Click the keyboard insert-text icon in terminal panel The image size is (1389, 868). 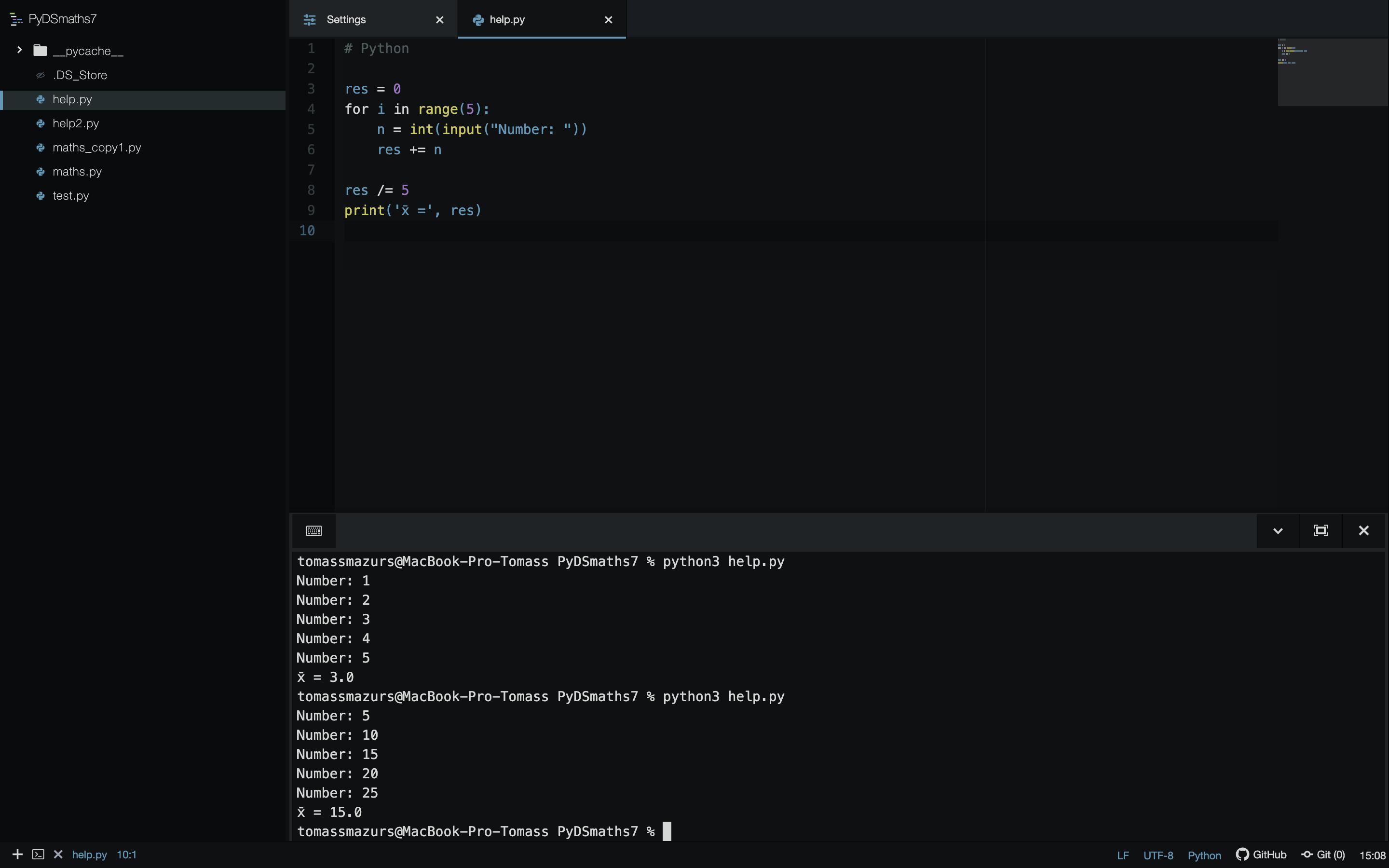tap(314, 530)
